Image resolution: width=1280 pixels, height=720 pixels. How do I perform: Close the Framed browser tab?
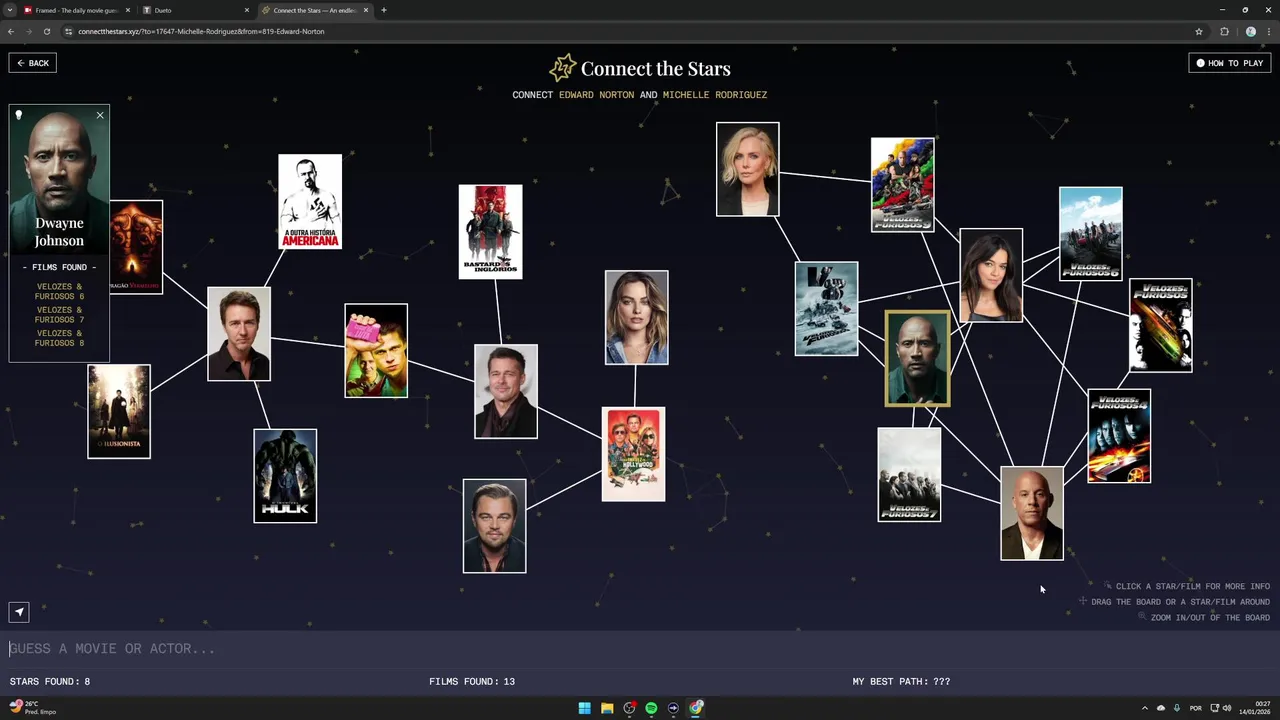point(127,10)
